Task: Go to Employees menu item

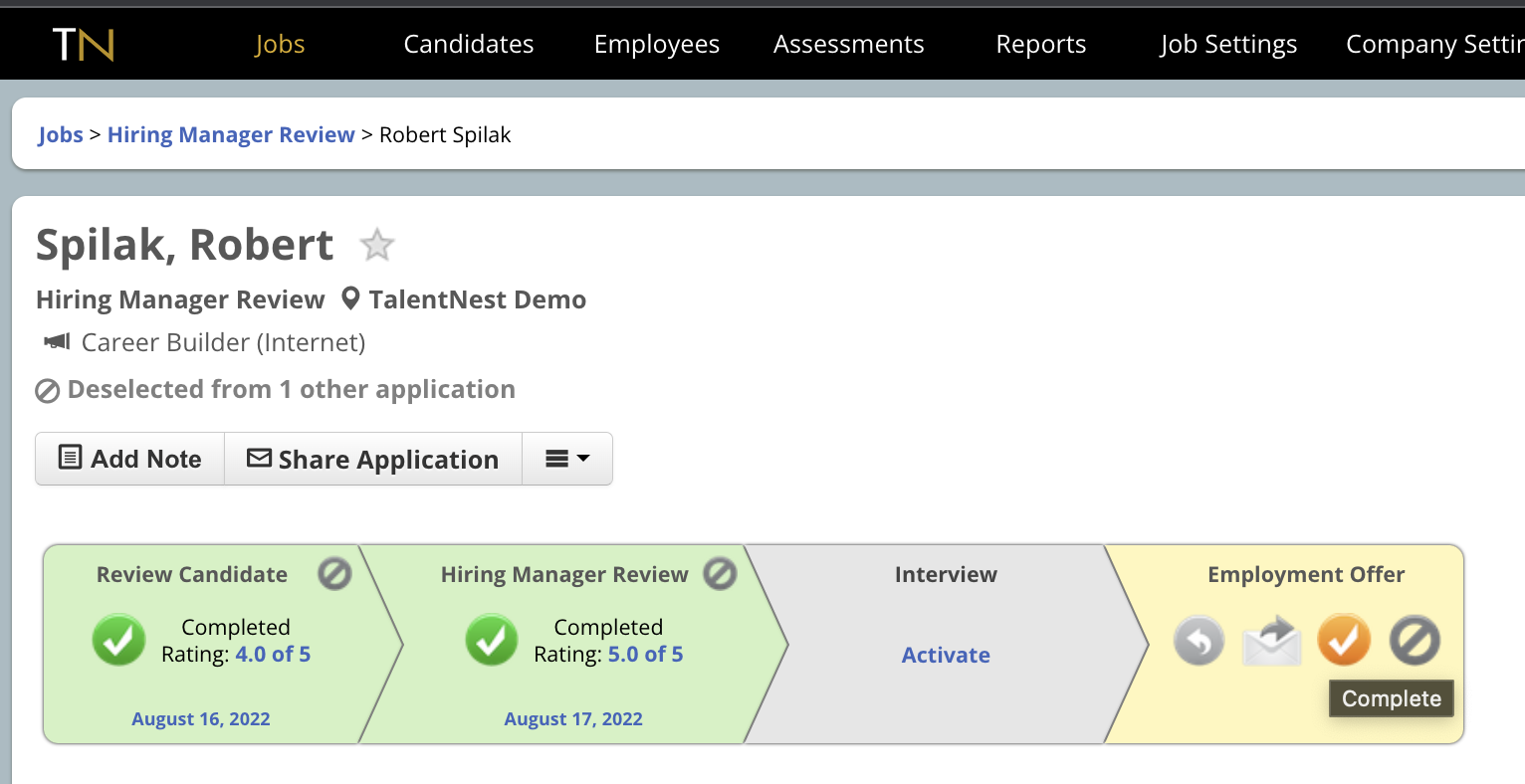Action: pyautogui.click(x=657, y=44)
